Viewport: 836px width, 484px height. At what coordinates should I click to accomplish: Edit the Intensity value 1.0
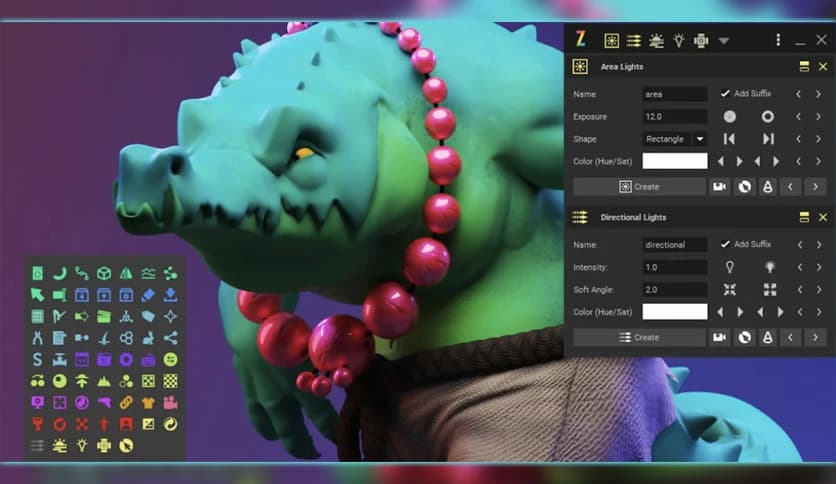point(675,267)
